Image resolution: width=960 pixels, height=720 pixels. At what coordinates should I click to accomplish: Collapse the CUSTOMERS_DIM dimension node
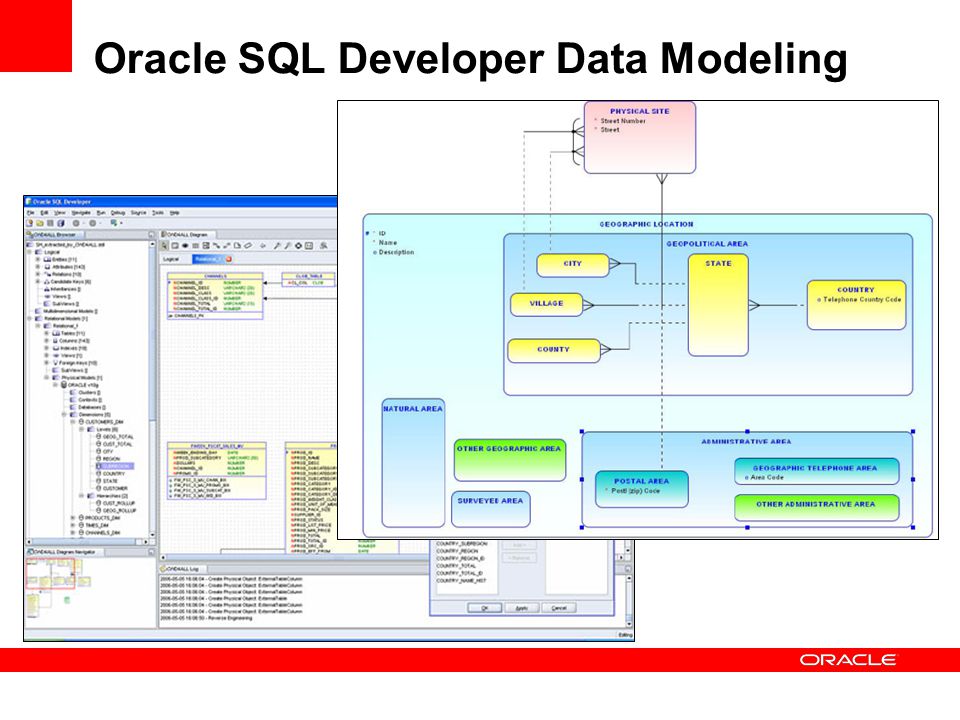73,422
